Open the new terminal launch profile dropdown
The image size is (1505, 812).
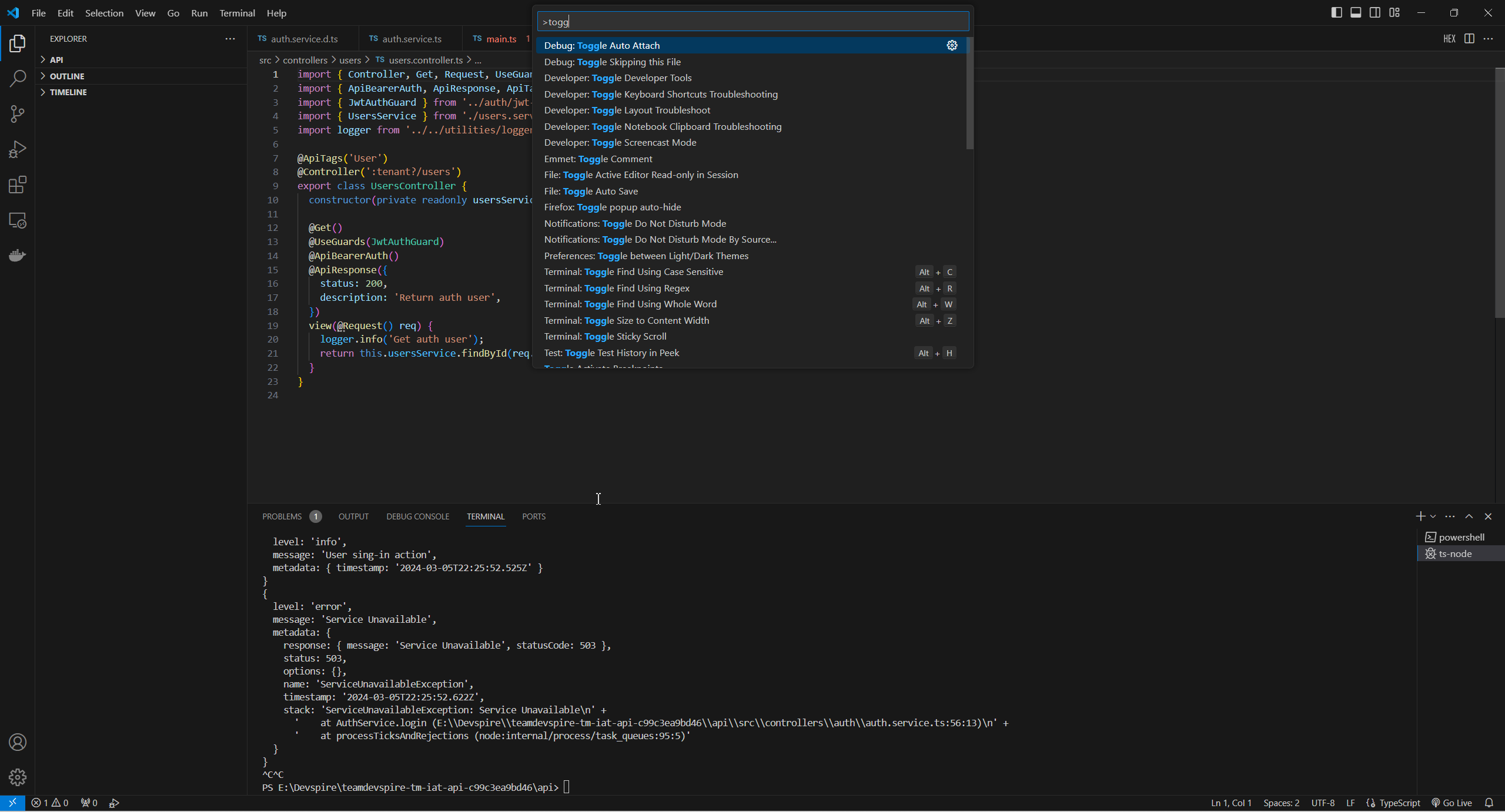tap(1433, 516)
